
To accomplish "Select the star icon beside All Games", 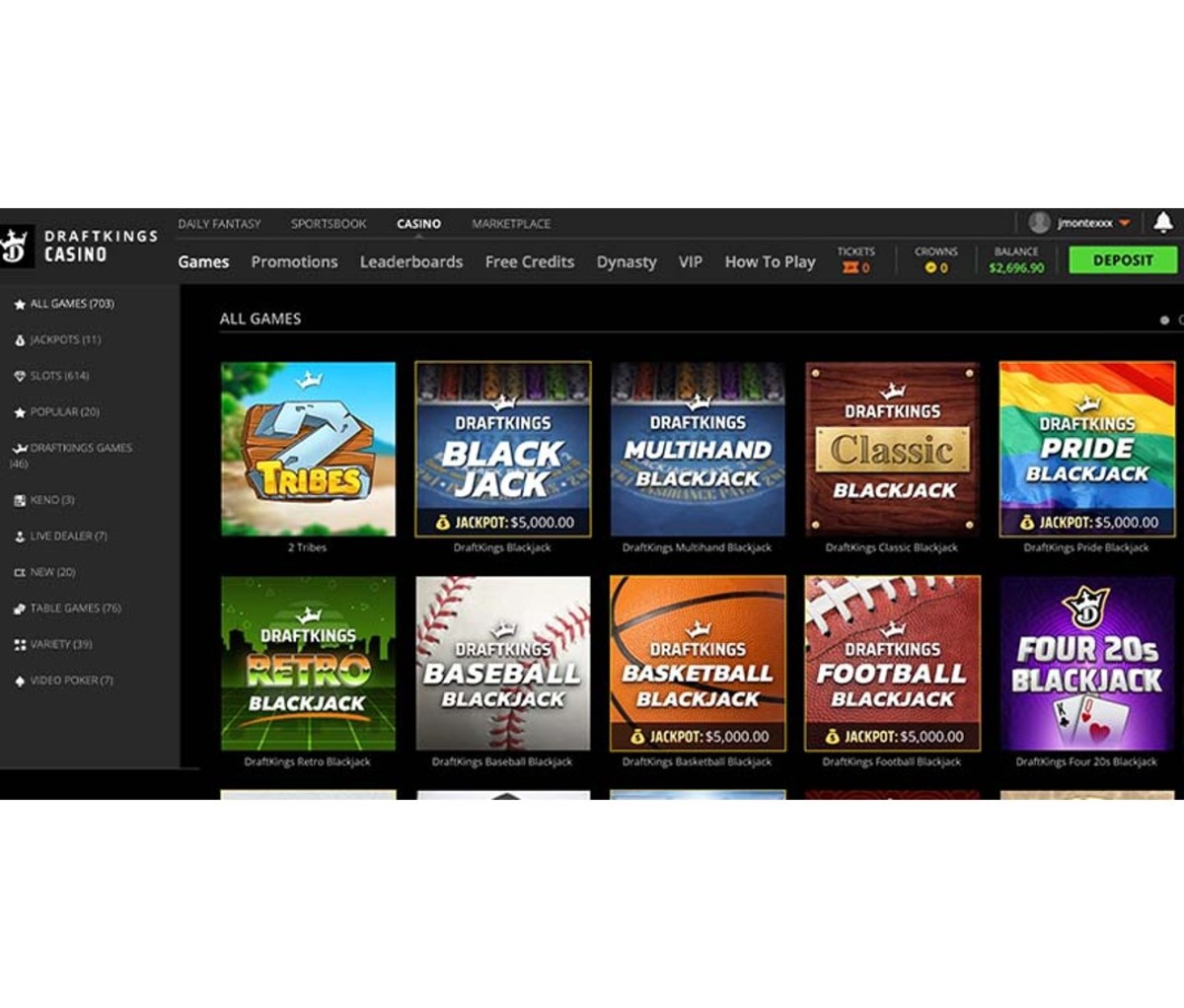I will tap(20, 305).
